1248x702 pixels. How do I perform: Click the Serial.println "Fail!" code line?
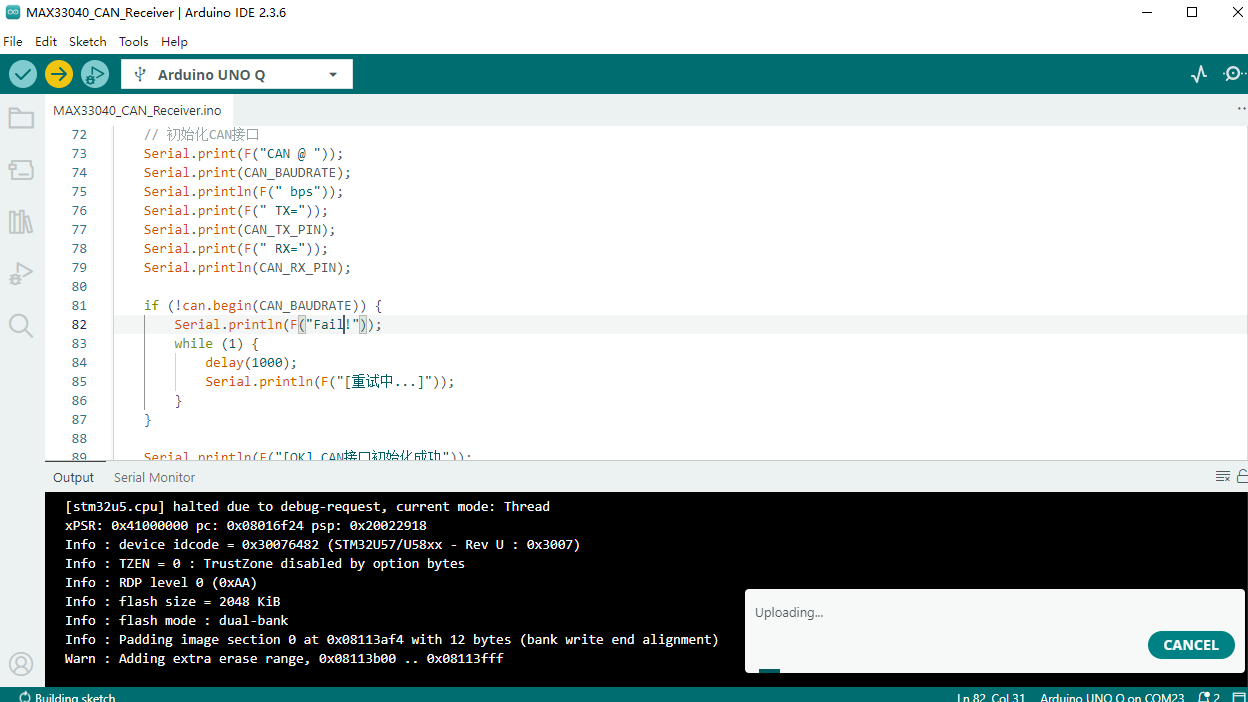(278, 325)
